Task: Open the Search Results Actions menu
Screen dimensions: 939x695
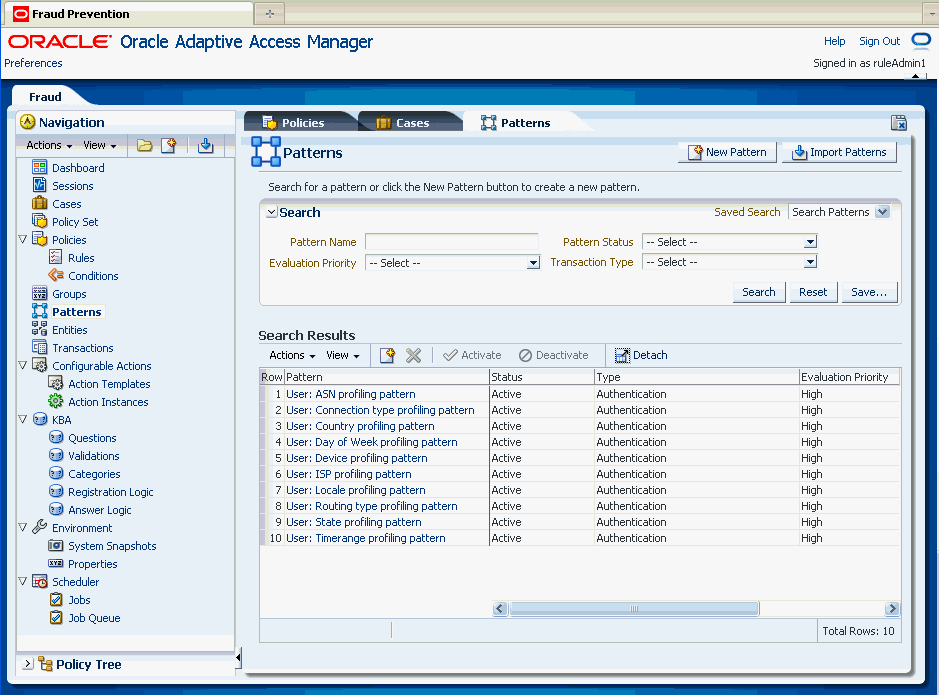Action: click(x=292, y=355)
